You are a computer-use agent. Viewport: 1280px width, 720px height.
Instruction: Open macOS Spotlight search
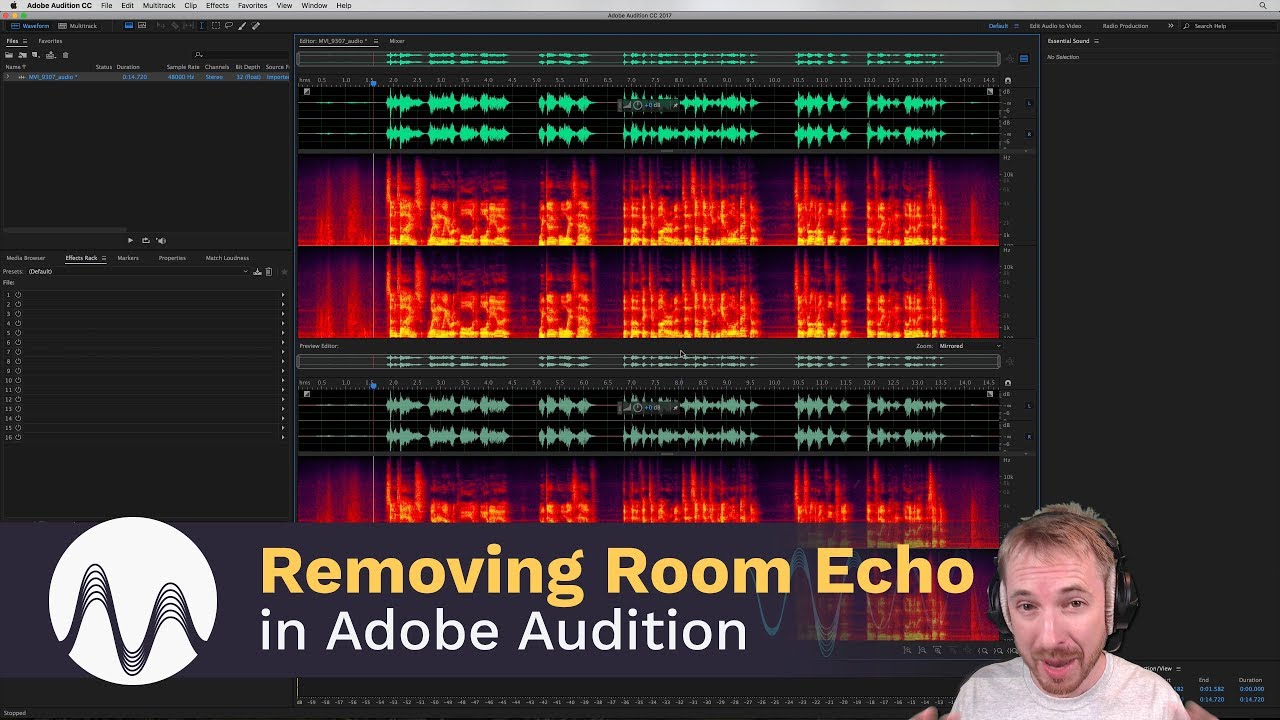click(x=1262, y=6)
